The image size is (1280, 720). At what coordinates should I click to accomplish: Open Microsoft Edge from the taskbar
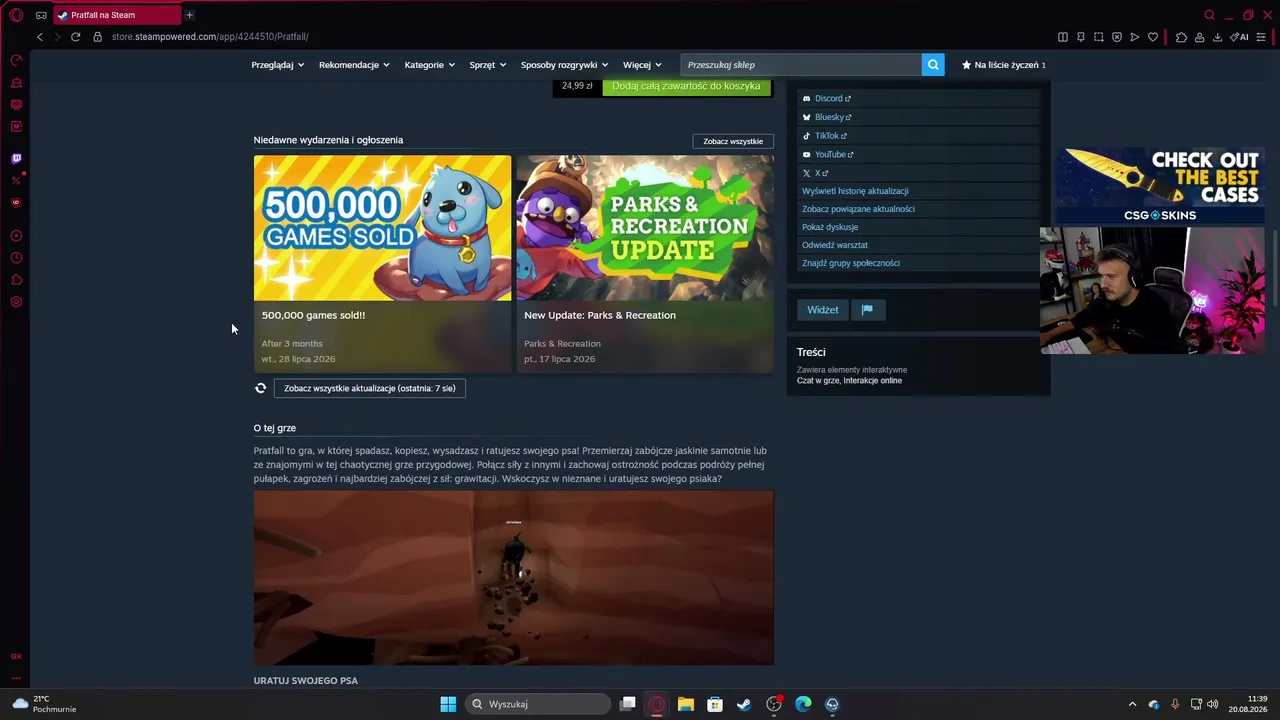pos(803,704)
